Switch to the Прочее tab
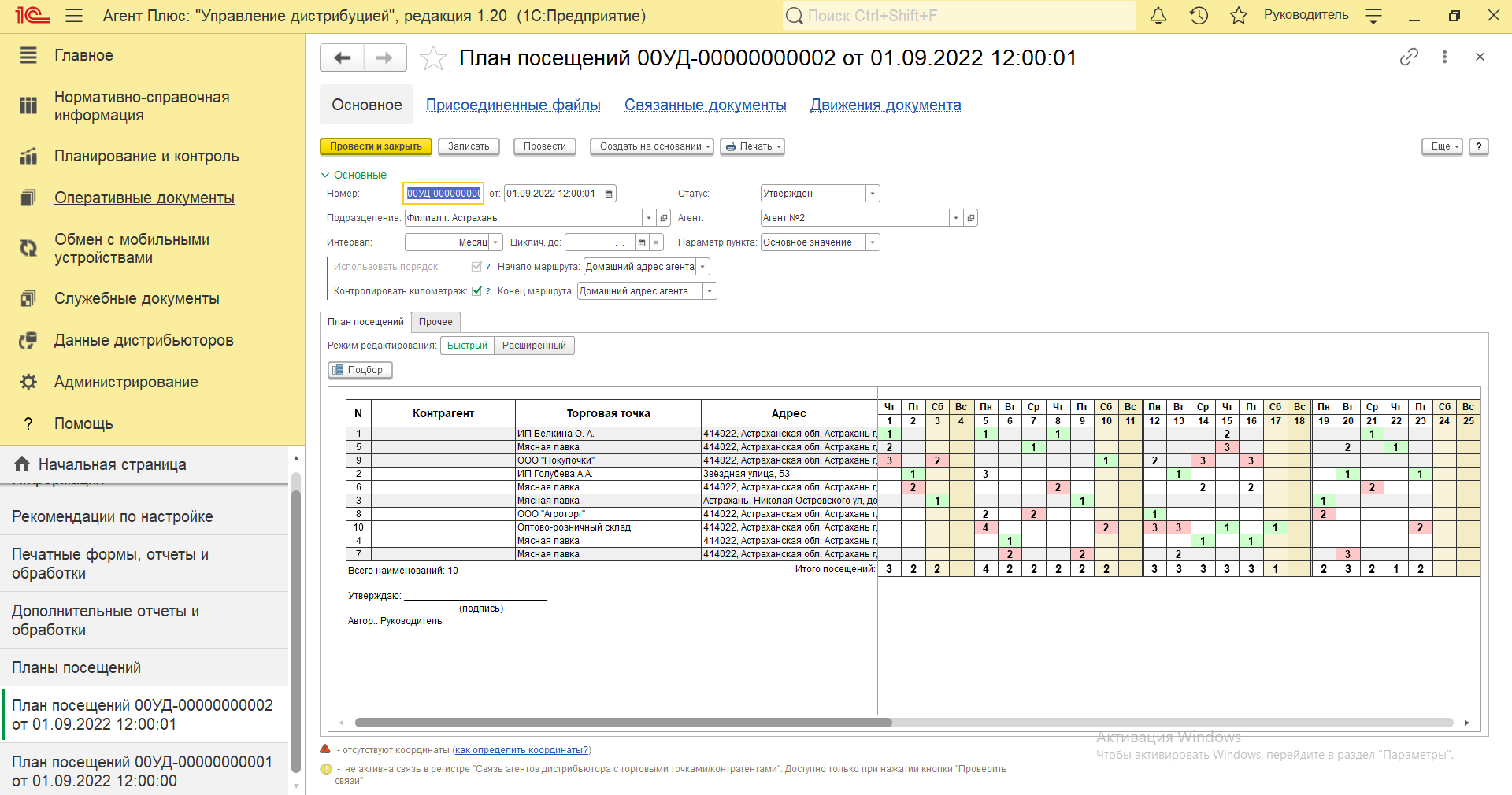Image resolution: width=1512 pixels, height=795 pixels. click(435, 322)
